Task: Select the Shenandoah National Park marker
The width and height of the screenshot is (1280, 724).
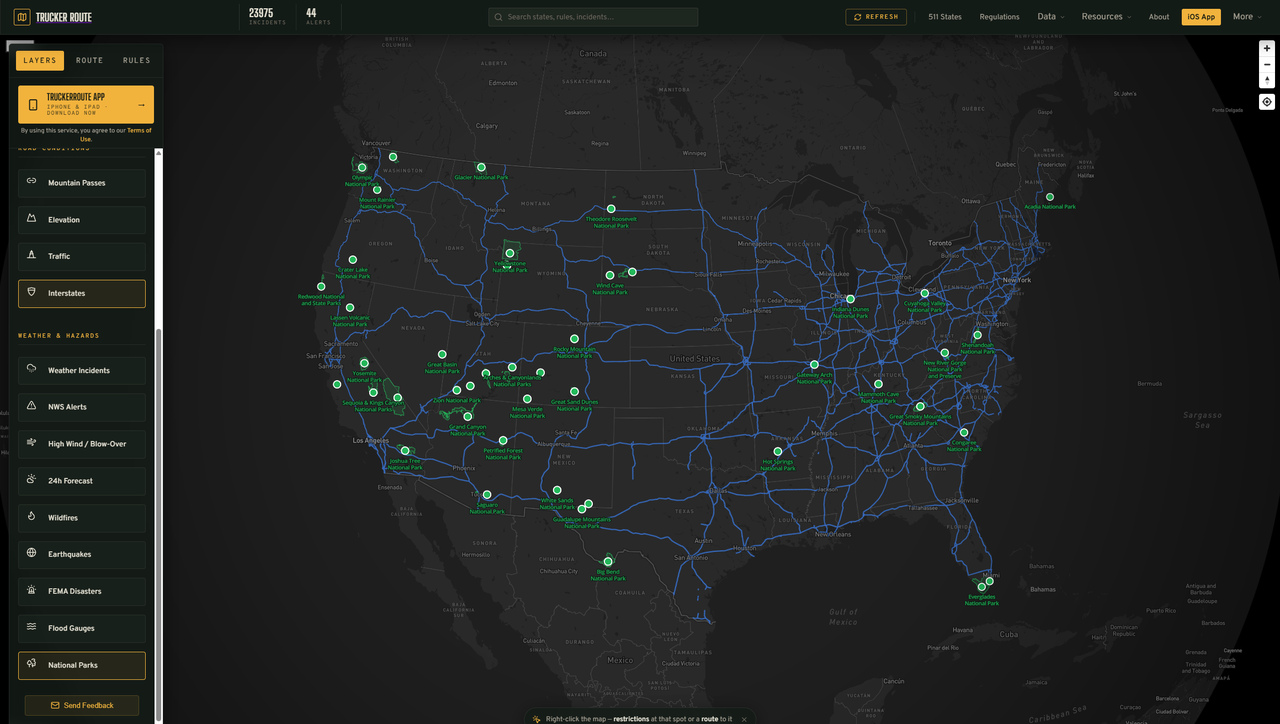Action: coord(978,335)
